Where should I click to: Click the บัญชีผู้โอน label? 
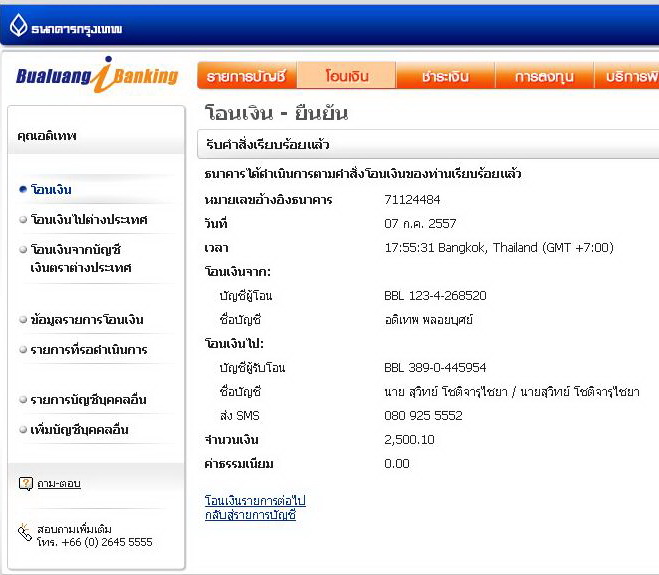246,295
